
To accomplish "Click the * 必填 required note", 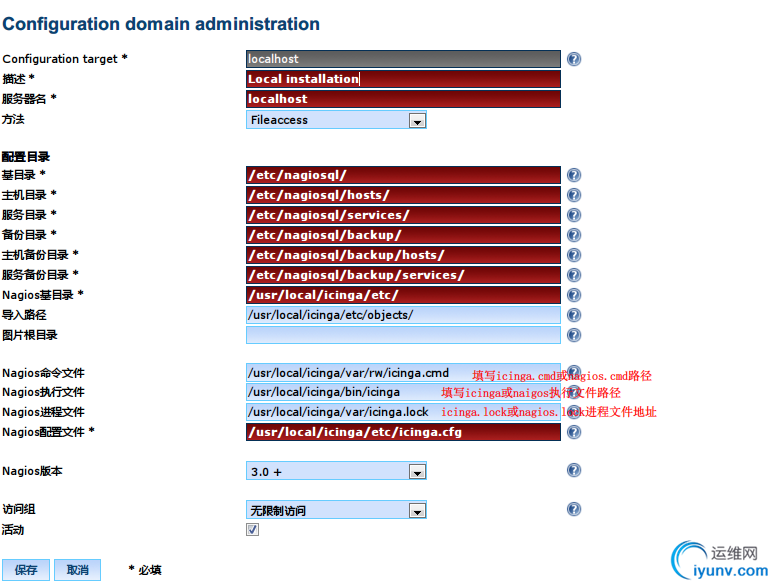I will click(145, 570).
